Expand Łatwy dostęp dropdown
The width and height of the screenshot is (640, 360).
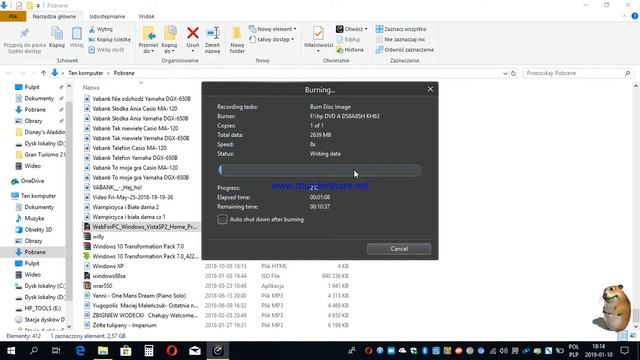coord(271,40)
